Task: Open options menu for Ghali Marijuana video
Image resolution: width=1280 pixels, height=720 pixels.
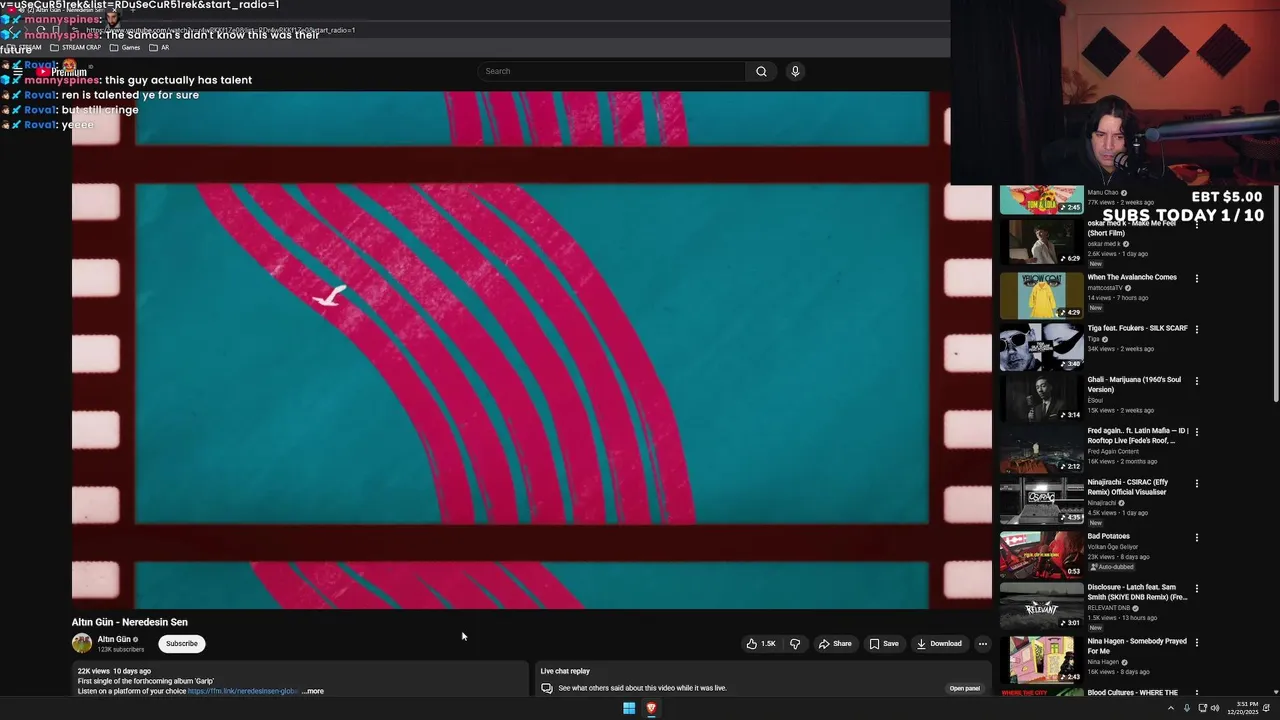Action: pyautogui.click(x=1196, y=381)
